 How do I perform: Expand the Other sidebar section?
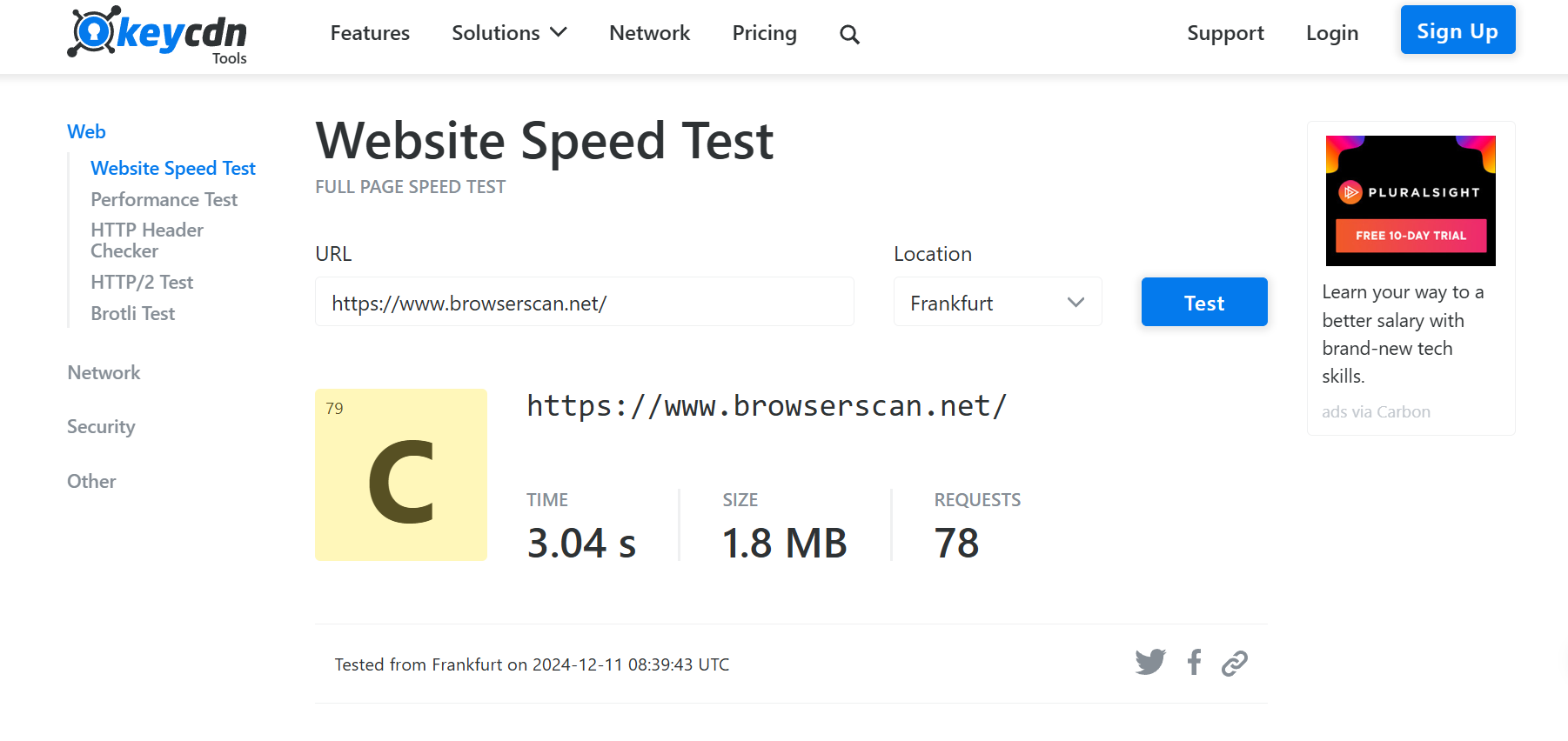point(91,482)
